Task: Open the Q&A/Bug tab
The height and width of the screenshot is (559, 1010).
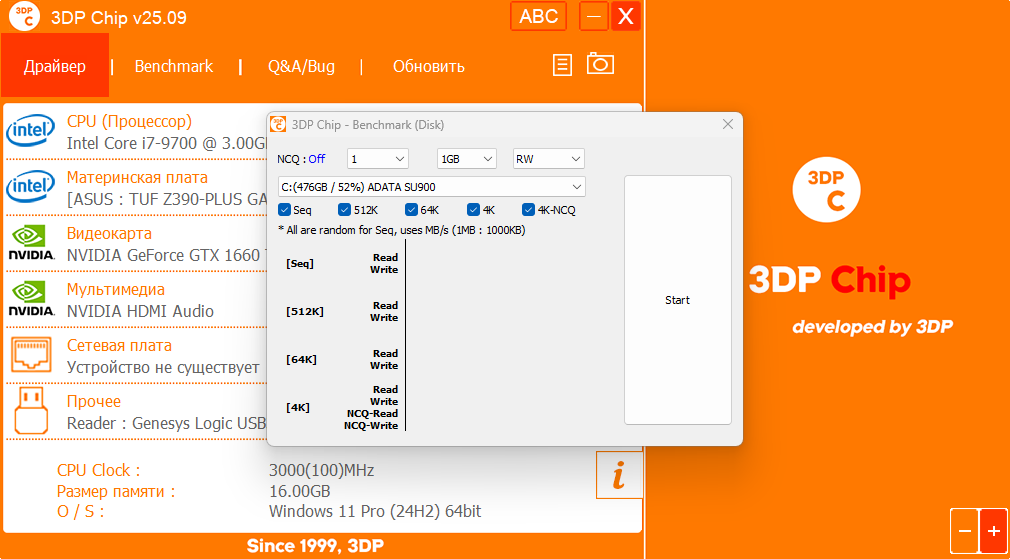Action: tap(301, 67)
